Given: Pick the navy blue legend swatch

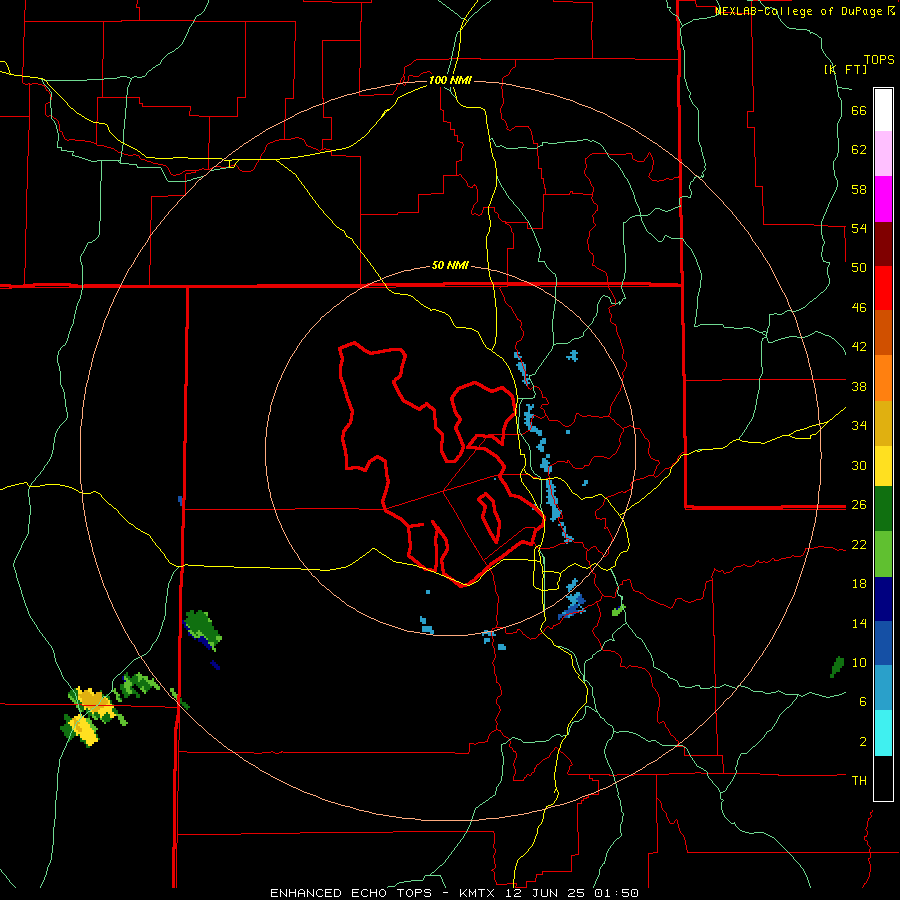Looking at the screenshot, I should pos(883,599).
